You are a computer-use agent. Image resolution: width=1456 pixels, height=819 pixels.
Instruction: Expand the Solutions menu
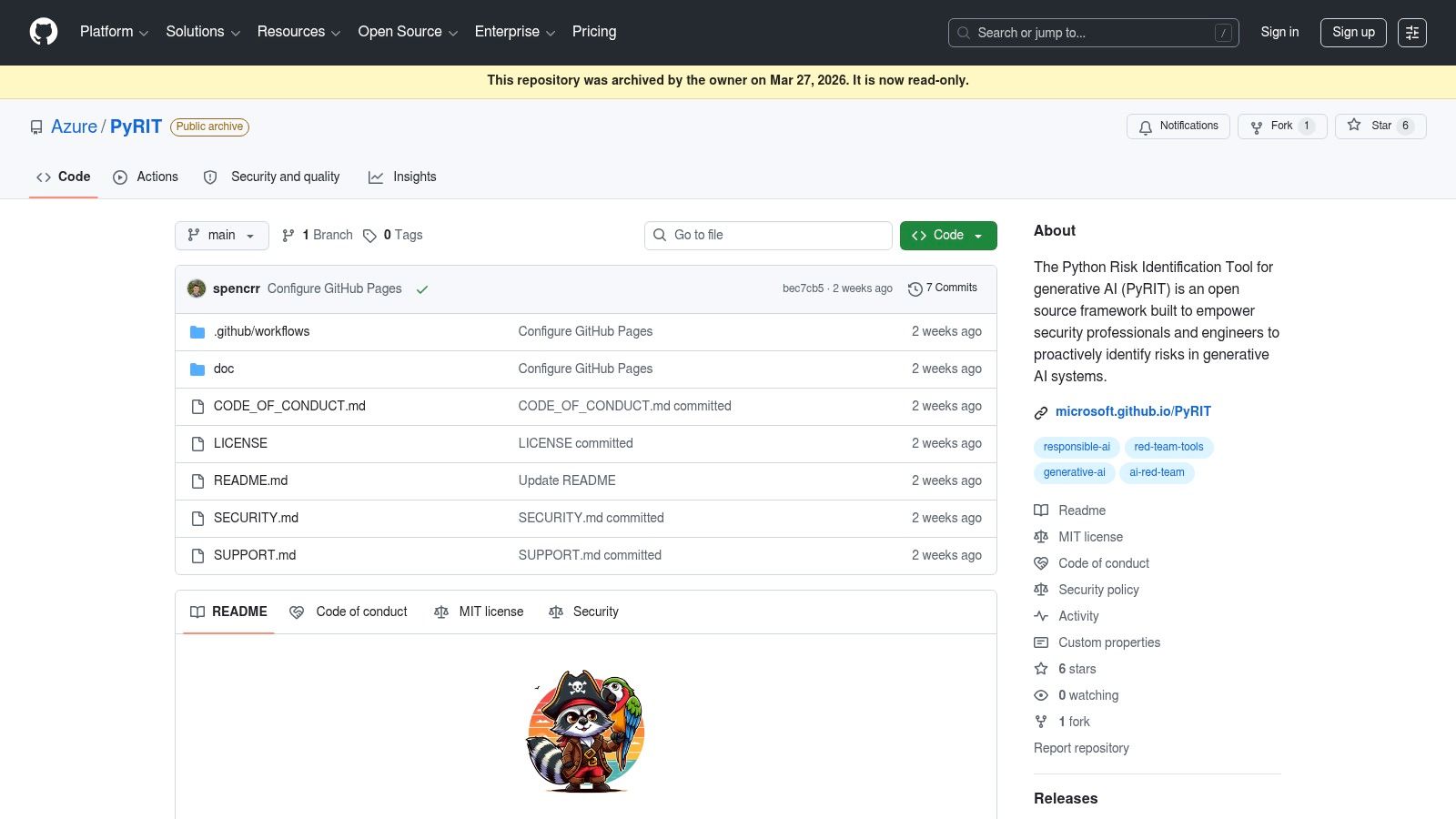(201, 32)
